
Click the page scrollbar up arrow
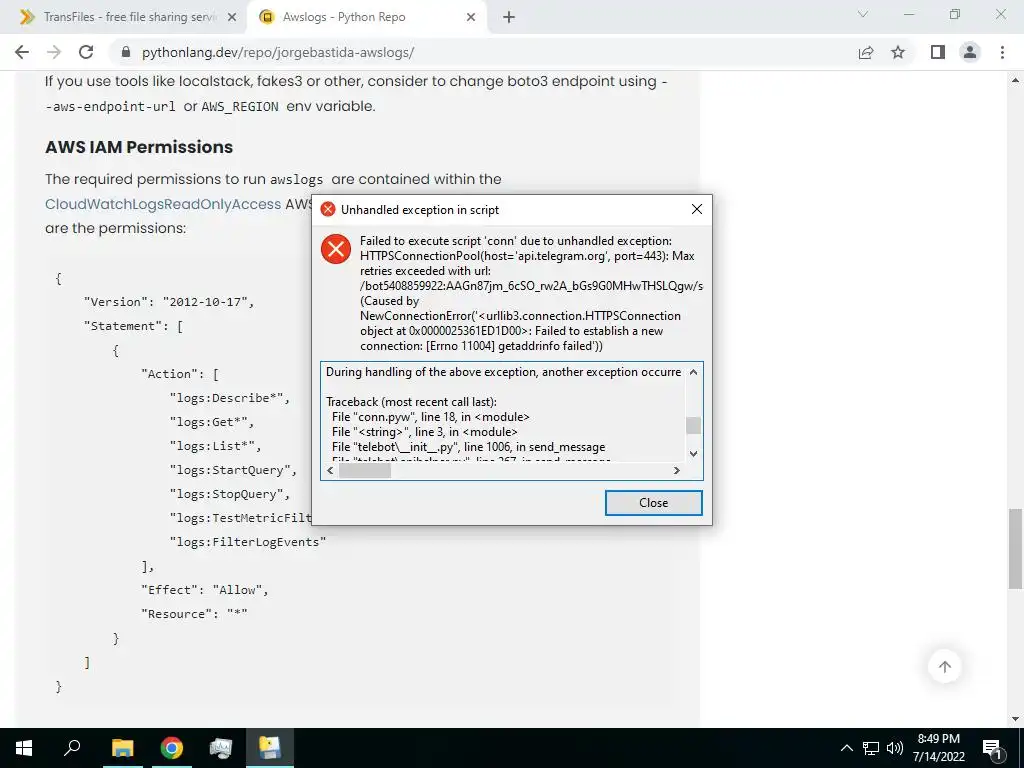click(1015, 80)
